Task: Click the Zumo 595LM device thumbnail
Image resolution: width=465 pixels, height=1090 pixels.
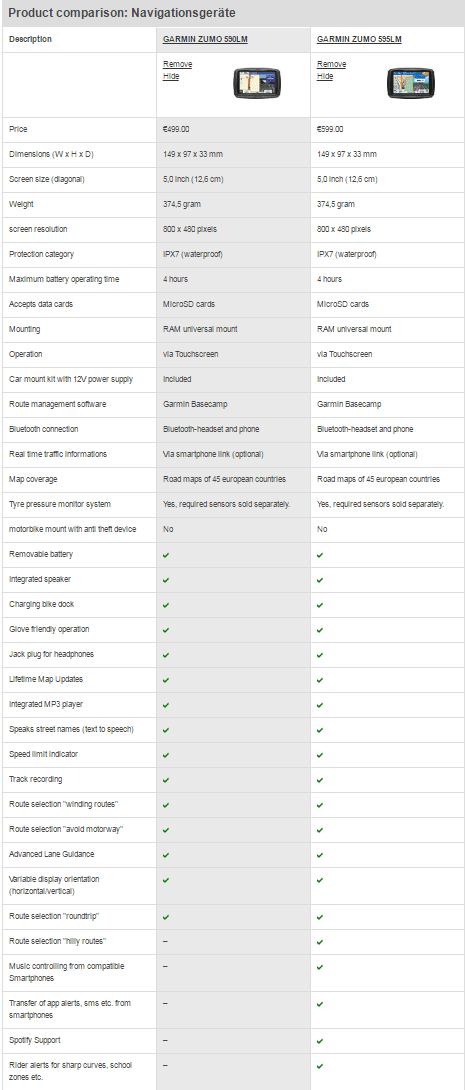Action: (411, 83)
